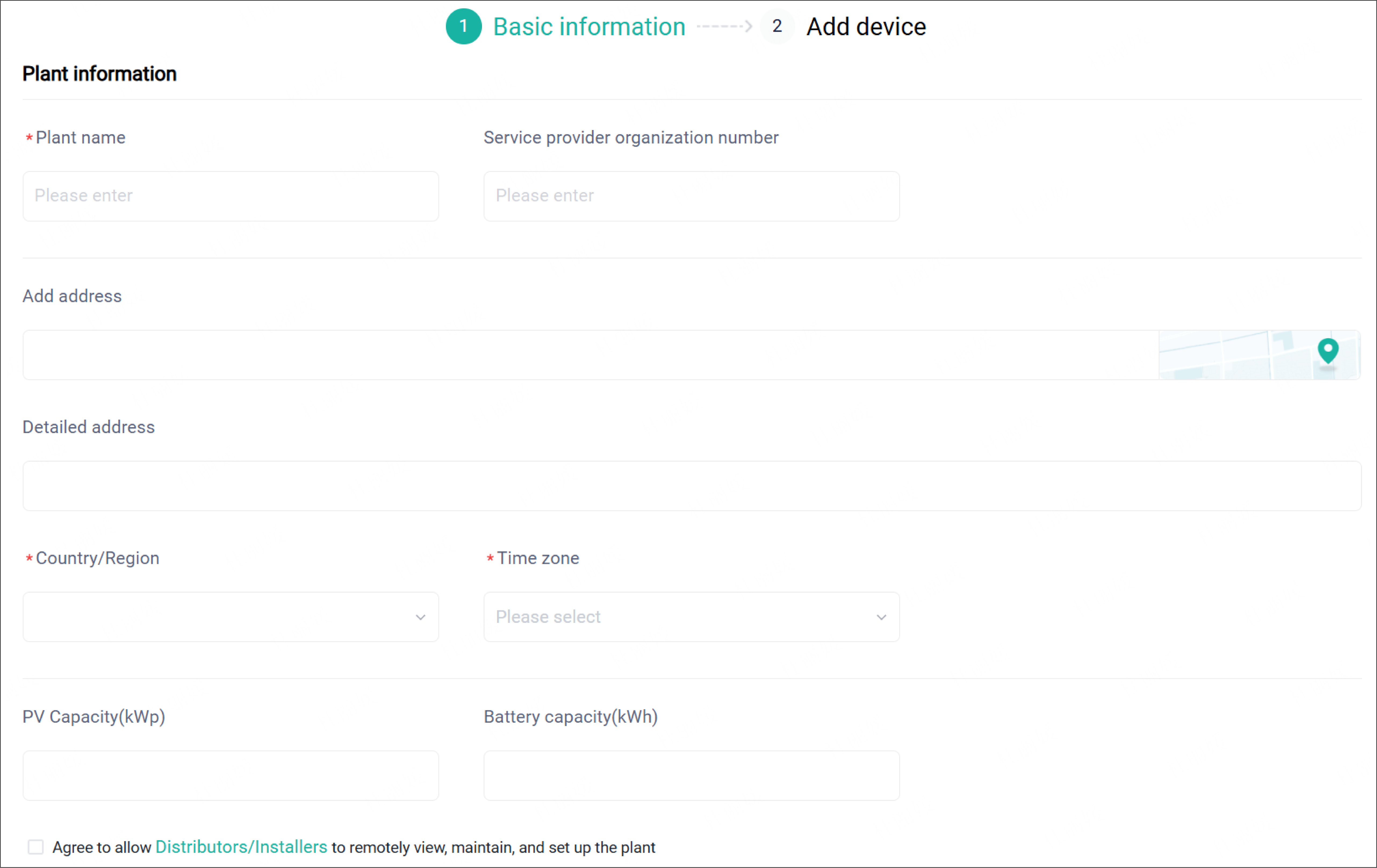1377x868 pixels.
Task: Focus the Battery capacity(kWh) input field
Action: click(692, 775)
